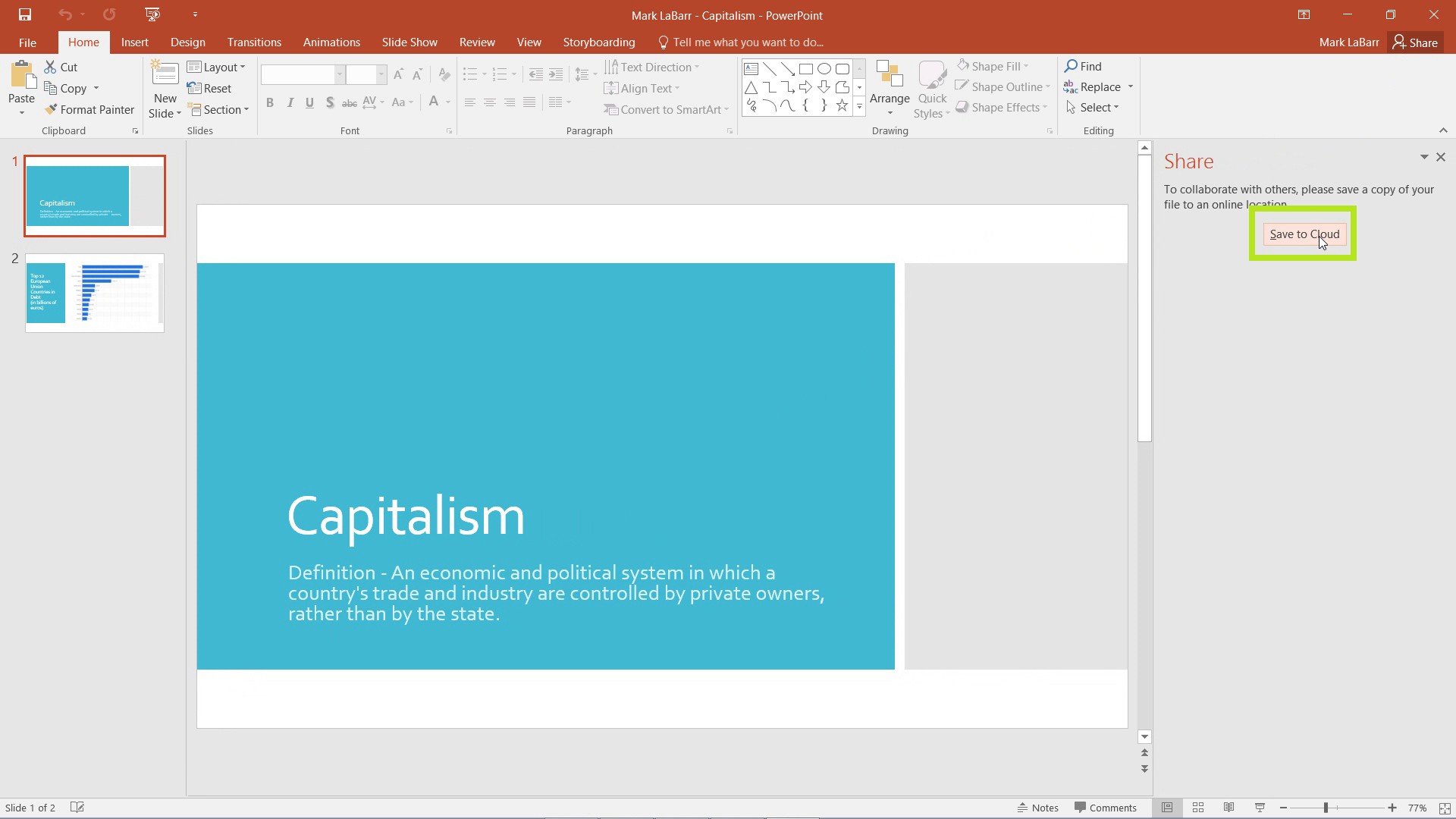The image size is (1456, 819).
Task: Open the Transitions ribbon tab
Action: pos(254,42)
